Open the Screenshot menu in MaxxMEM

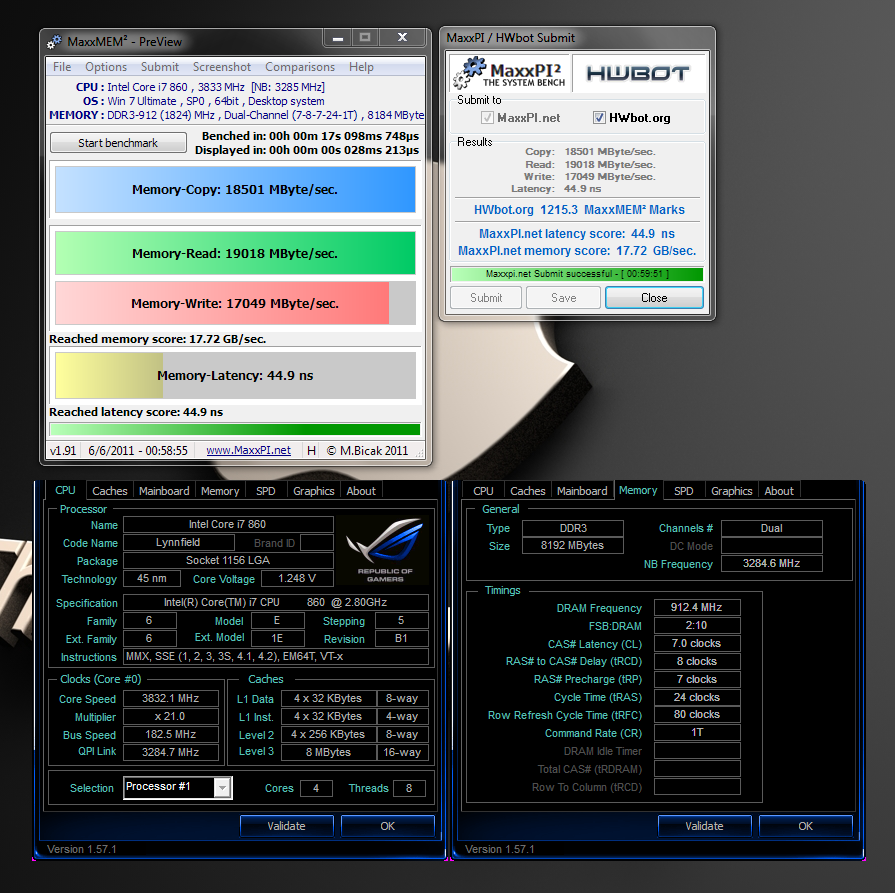(221, 67)
